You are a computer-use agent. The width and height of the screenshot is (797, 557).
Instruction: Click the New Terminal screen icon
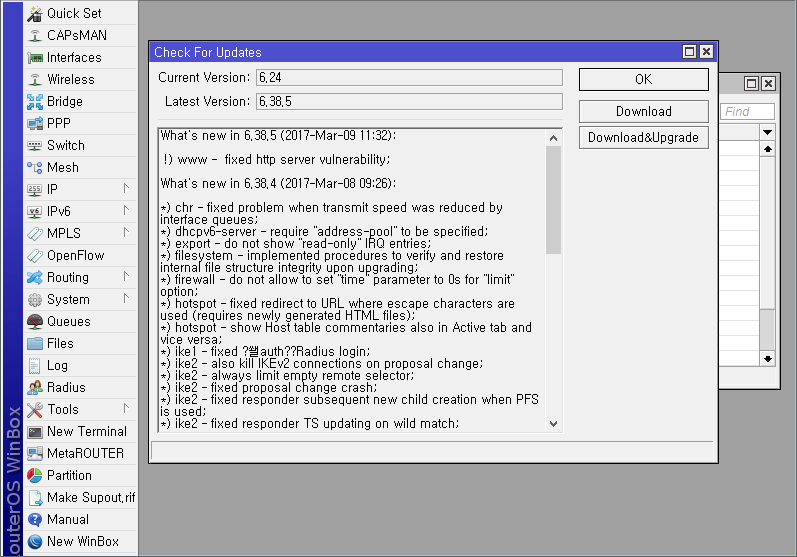click(x=35, y=432)
